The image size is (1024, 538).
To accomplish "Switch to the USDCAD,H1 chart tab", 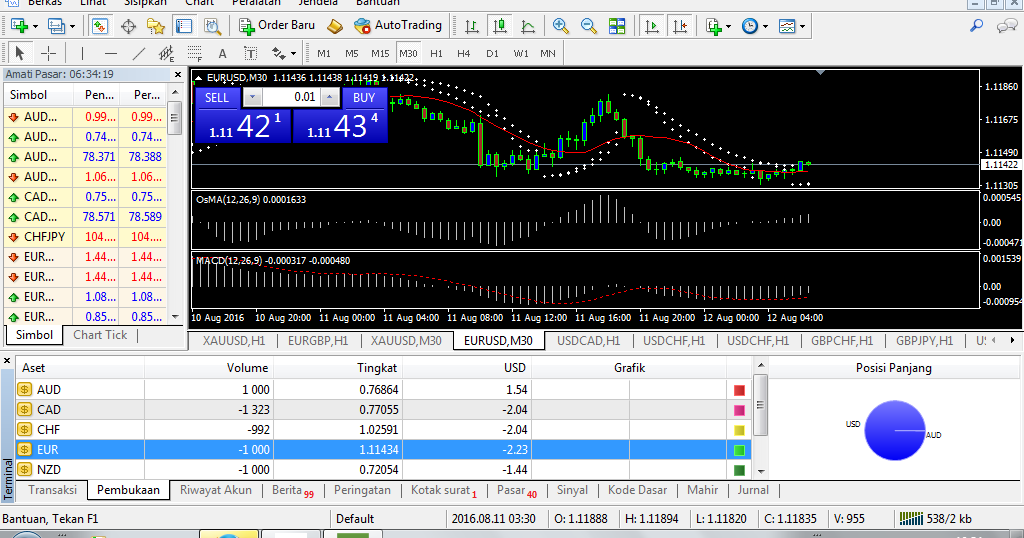I will click(588, 341).
